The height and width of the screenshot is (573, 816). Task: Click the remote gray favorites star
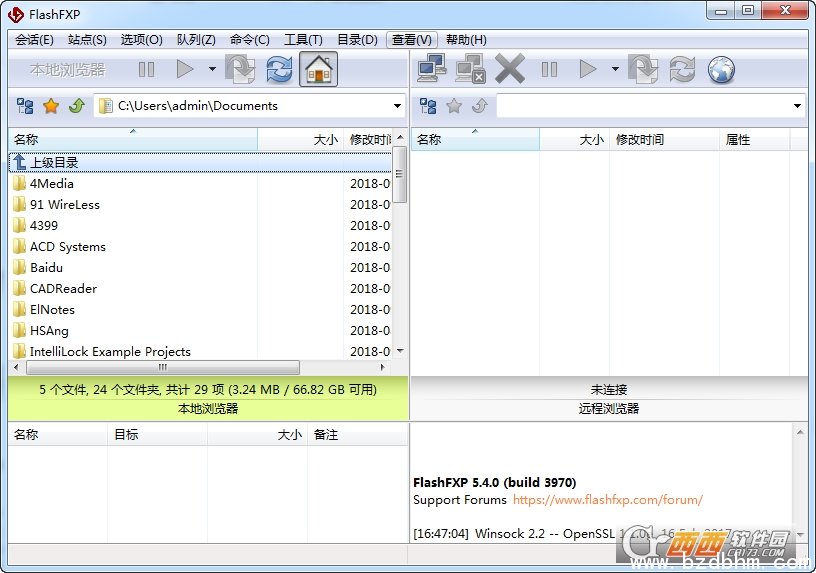(x=454, y=106)
